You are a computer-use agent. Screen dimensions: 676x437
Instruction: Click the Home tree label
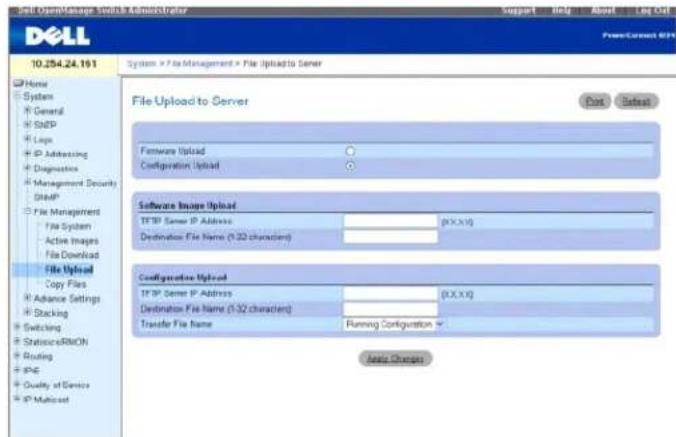click(36, 83)
